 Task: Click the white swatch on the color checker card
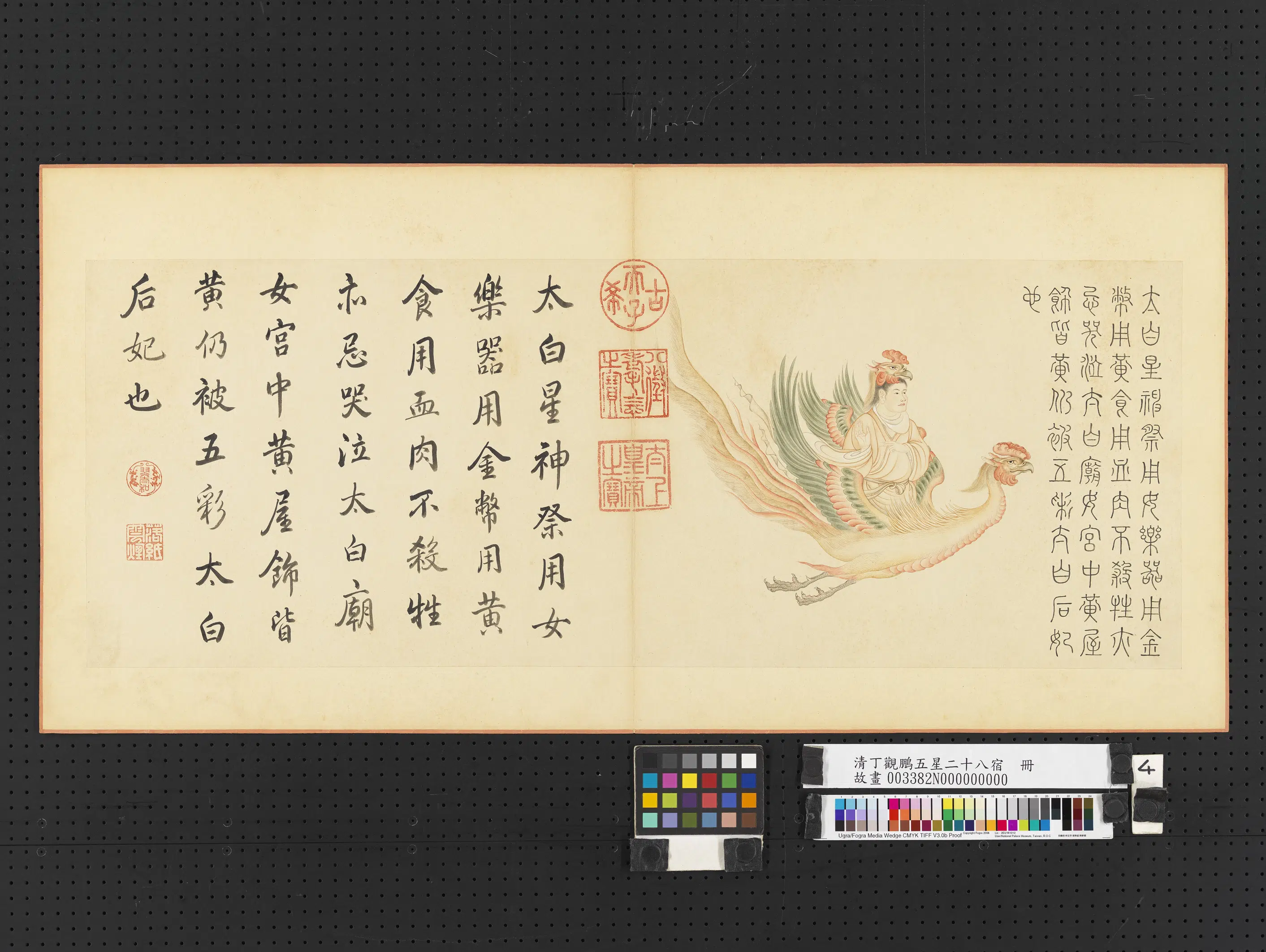tap(748, 761)
